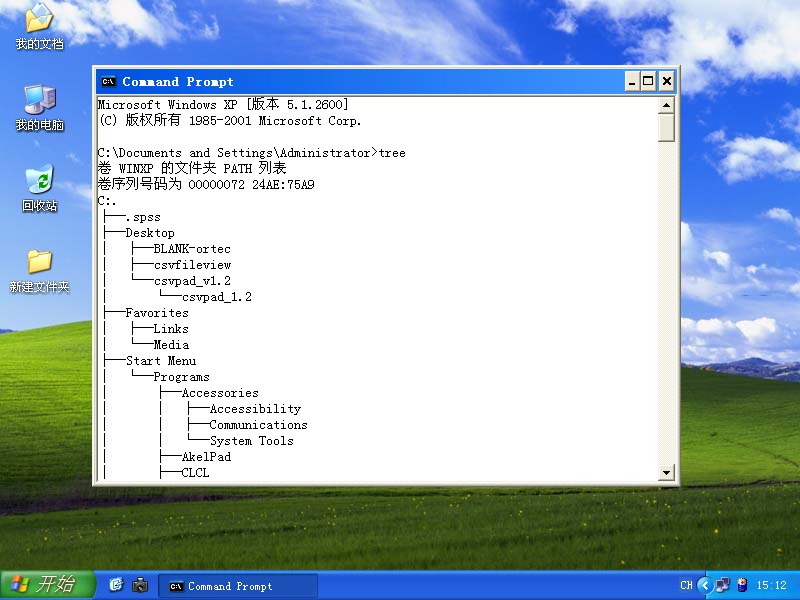Click the Accessibility entry
Image resolution: width=800 pixels, height=600 pixels.
pos(256,409)
